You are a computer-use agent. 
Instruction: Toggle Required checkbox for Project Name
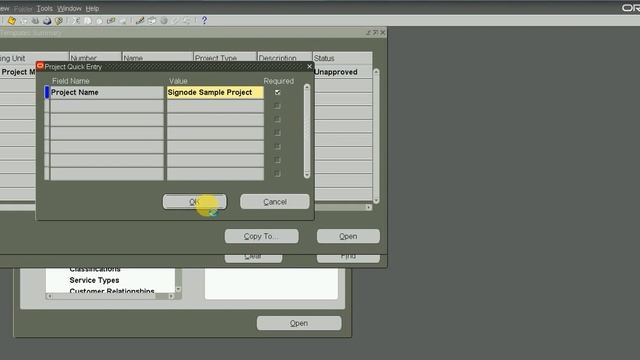coord(278,92)
